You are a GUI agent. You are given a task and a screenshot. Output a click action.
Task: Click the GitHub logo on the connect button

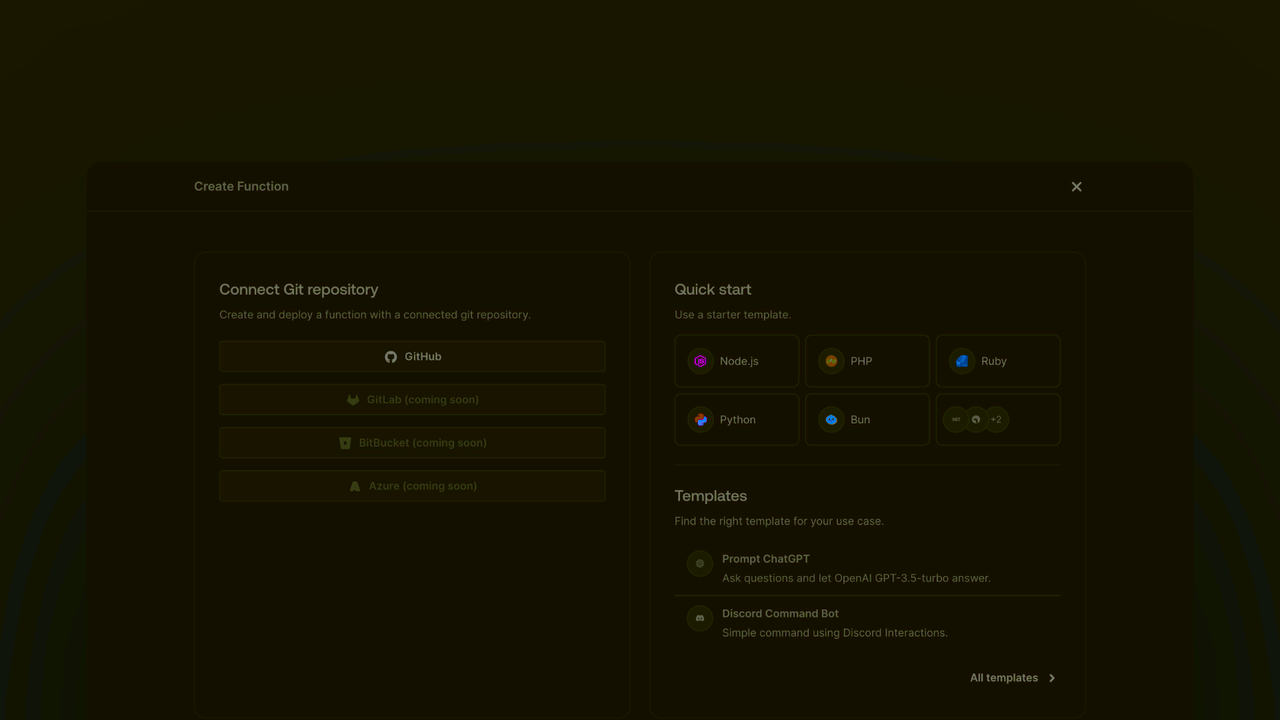390,356
